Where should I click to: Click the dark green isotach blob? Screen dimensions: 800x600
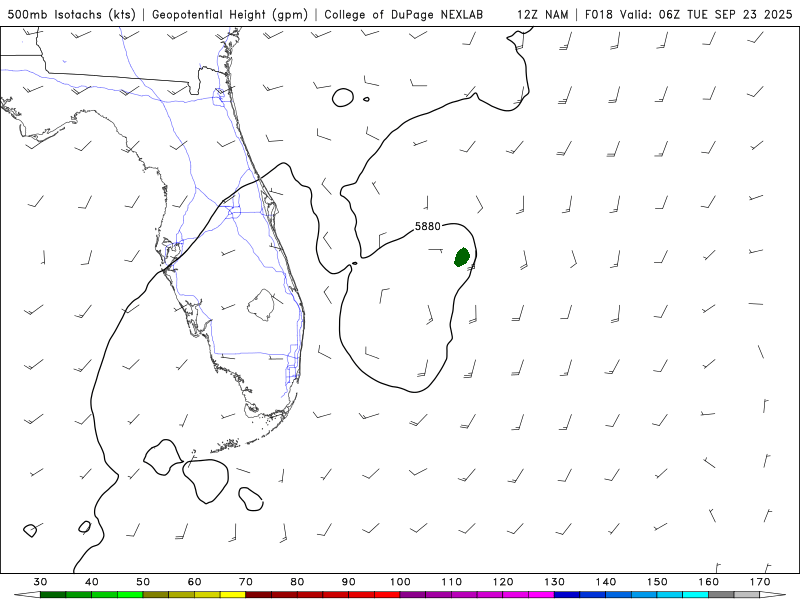click(462, 257)
